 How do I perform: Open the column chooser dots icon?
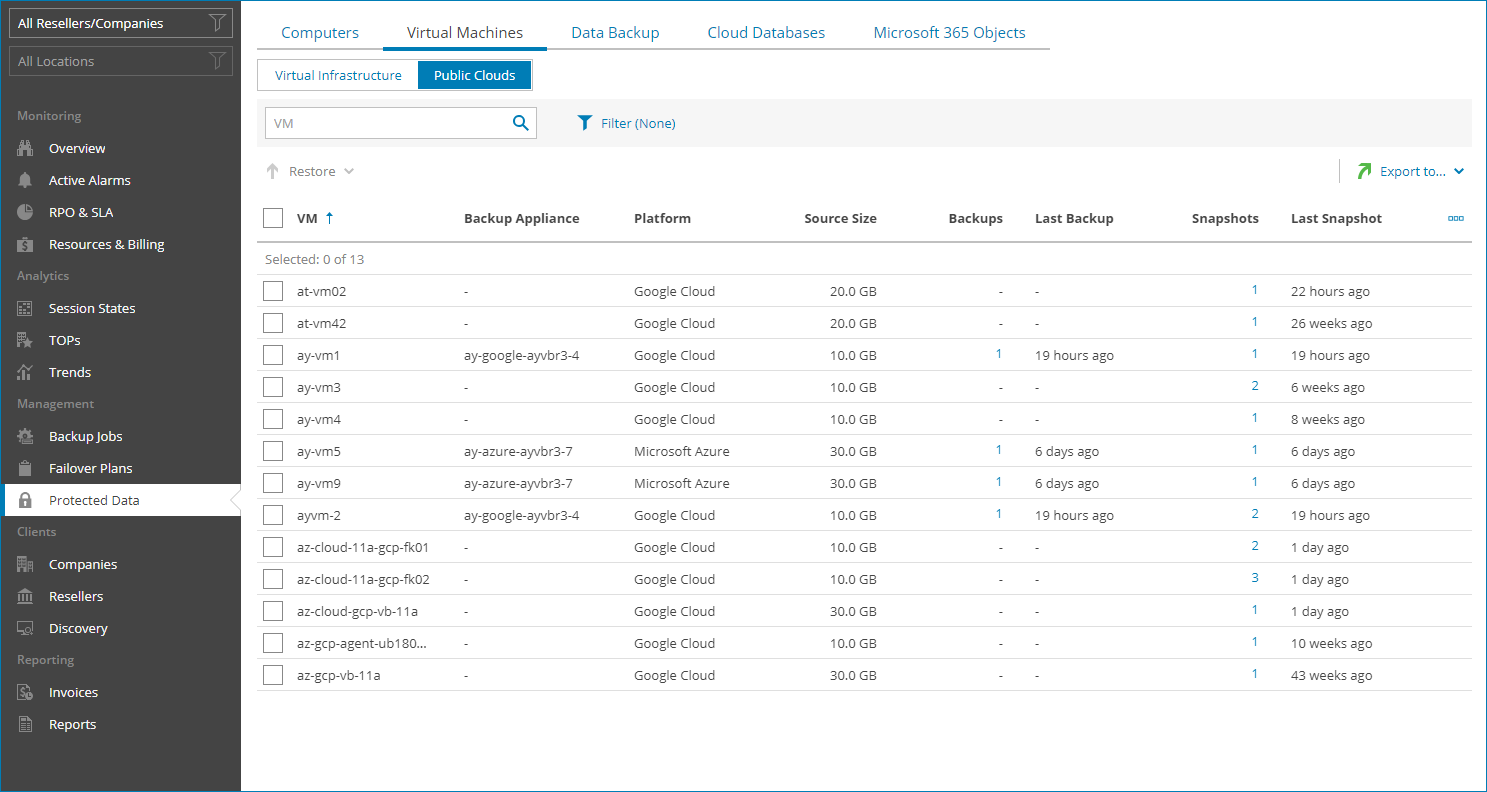(1456, 218)
